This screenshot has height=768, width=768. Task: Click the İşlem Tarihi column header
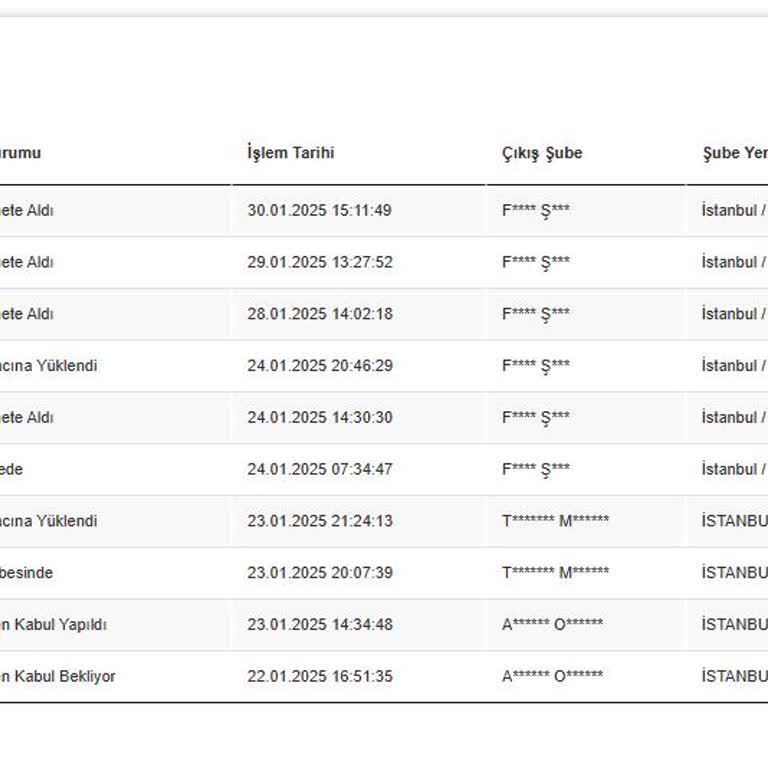[x=291, y=153]
